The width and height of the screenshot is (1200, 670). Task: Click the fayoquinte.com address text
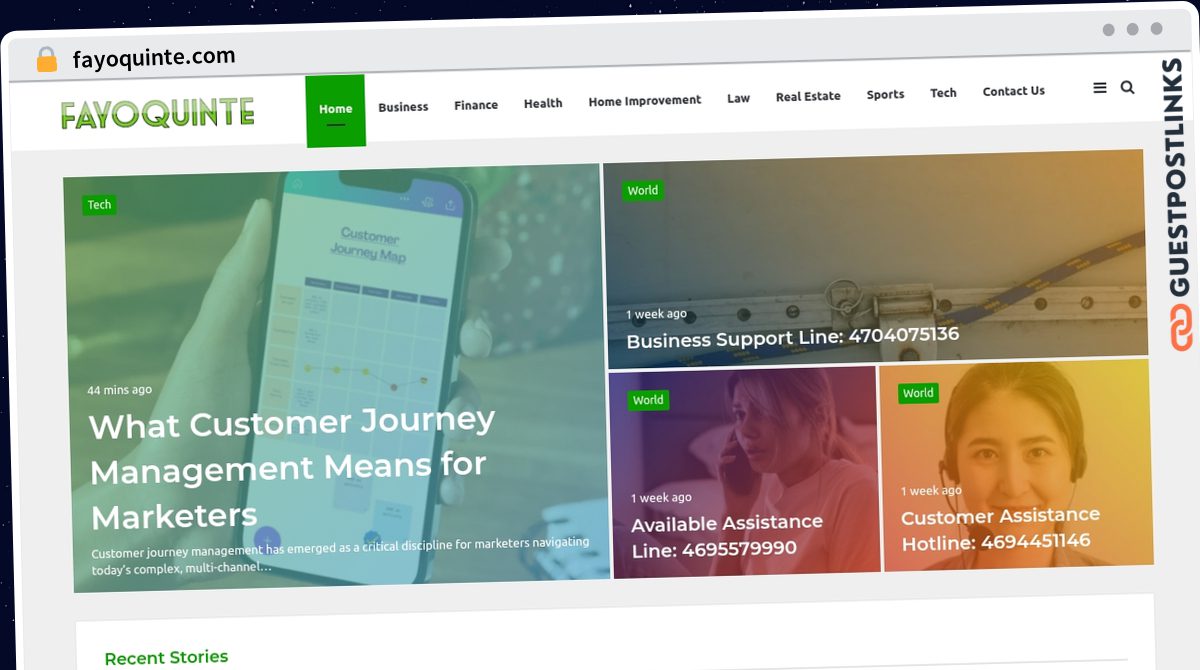pyautogui.click(x=154, y=57)
